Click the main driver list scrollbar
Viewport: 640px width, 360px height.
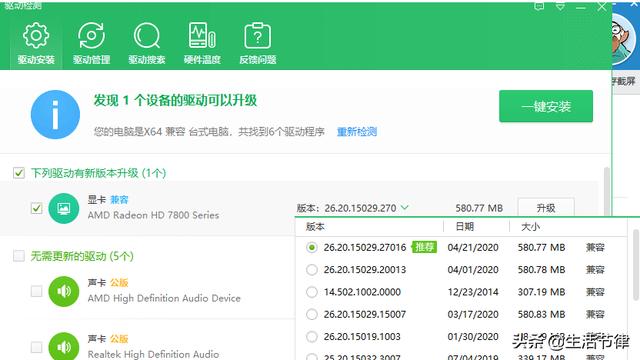coord(607,192)
